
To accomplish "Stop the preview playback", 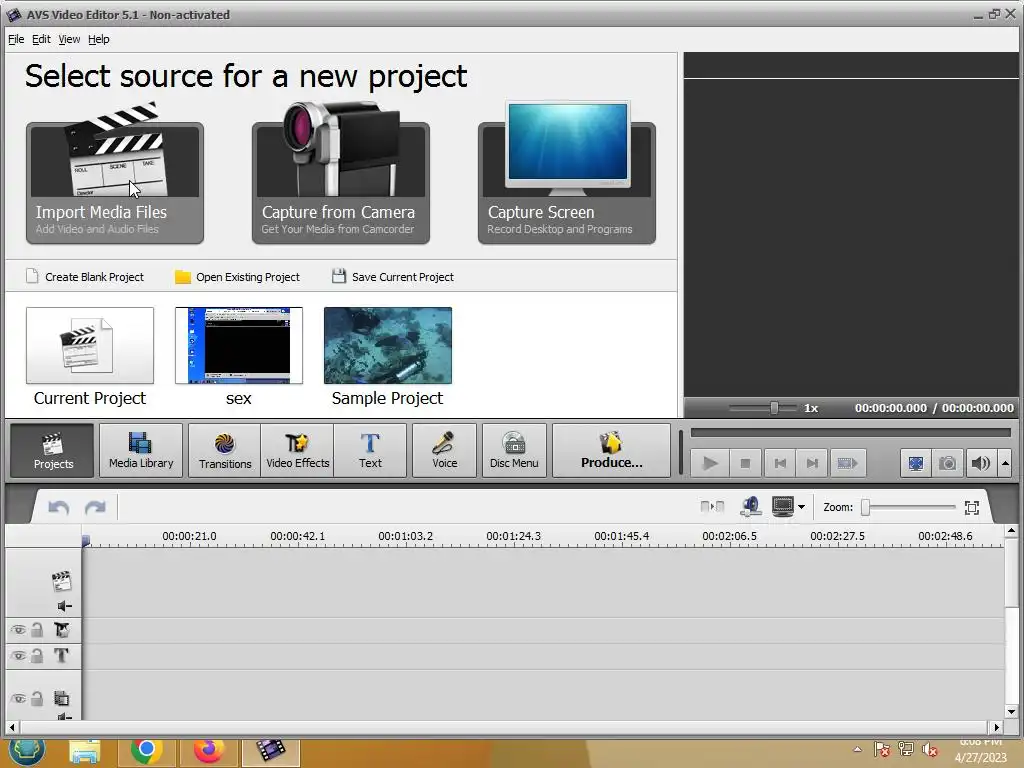I will click(745, 464).
